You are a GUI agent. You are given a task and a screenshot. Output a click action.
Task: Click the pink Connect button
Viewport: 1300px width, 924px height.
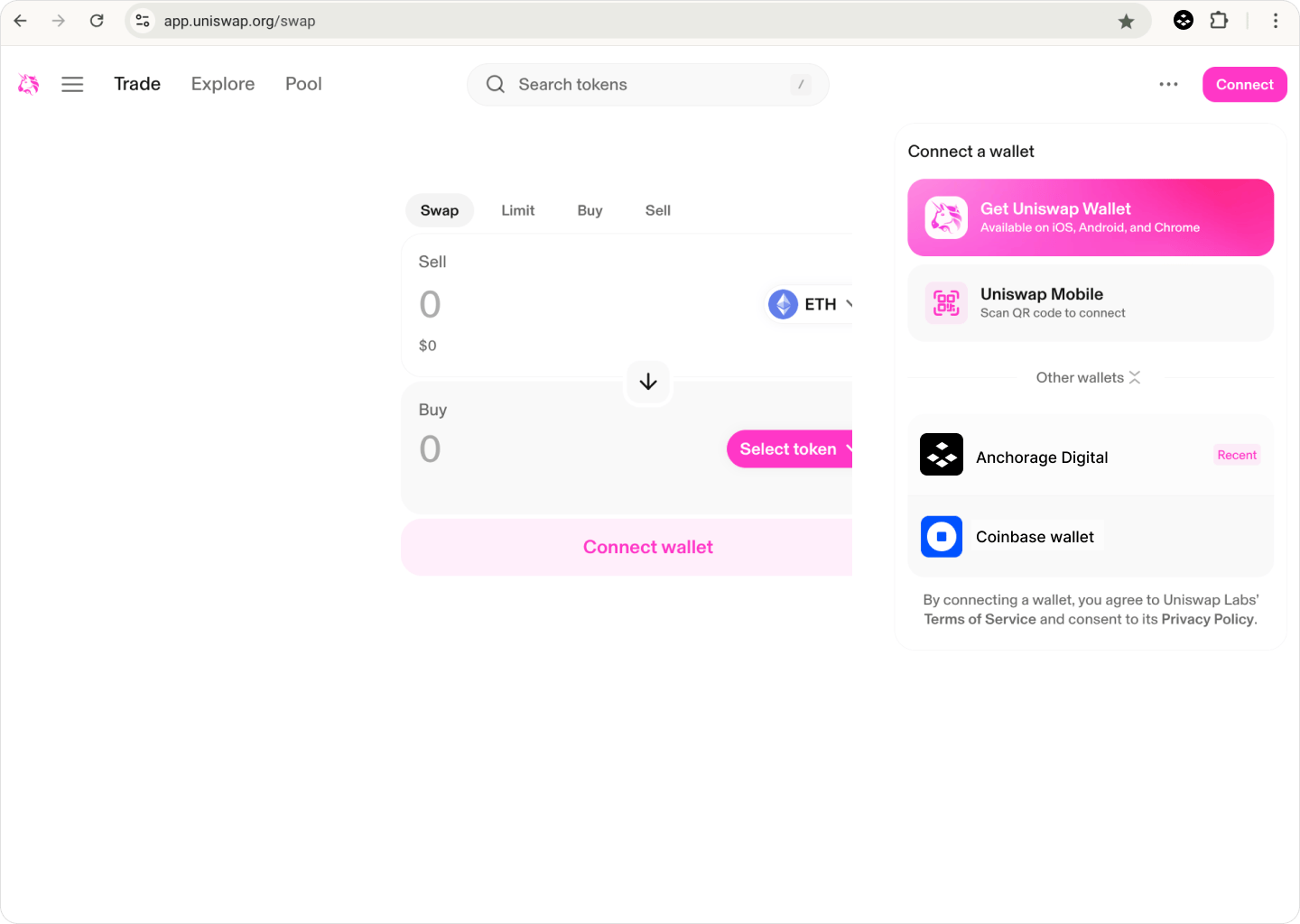pos(1245,84)
